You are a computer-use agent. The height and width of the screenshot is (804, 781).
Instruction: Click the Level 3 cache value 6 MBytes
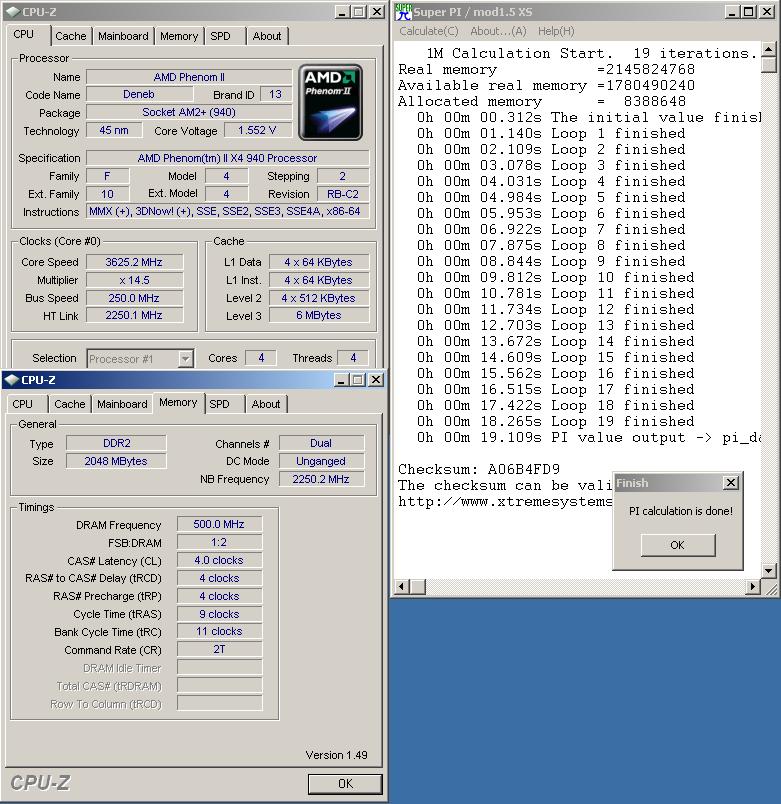pyautogui.click(x=319, y=315)
